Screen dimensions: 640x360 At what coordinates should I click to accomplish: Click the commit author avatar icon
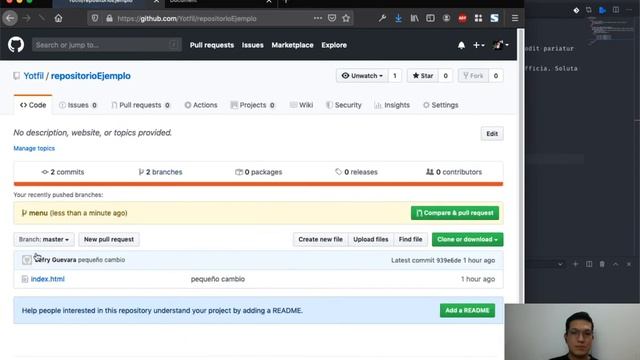pyautogui.click(x=27, y=260)
